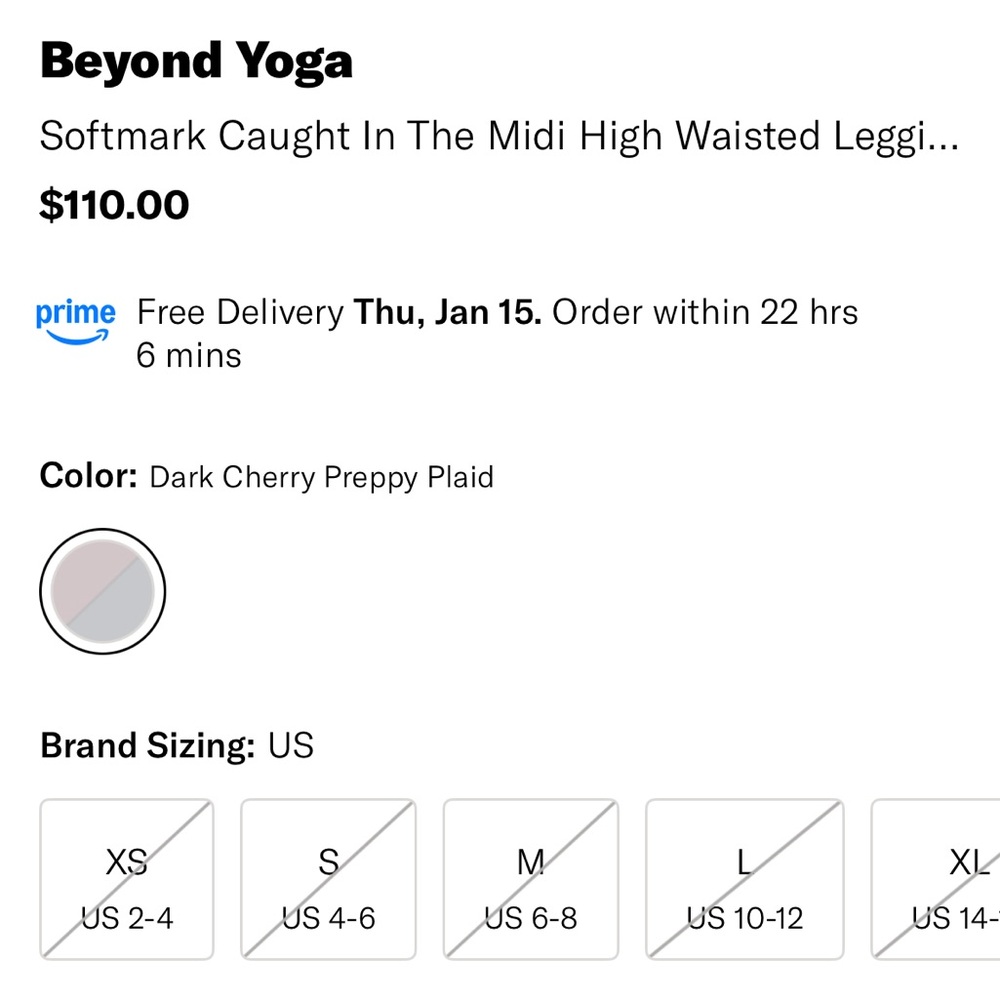Screen dimensions: 1000x1000
Task: Click the unavailable strikethrough on size M
Action: pos(531,878)
